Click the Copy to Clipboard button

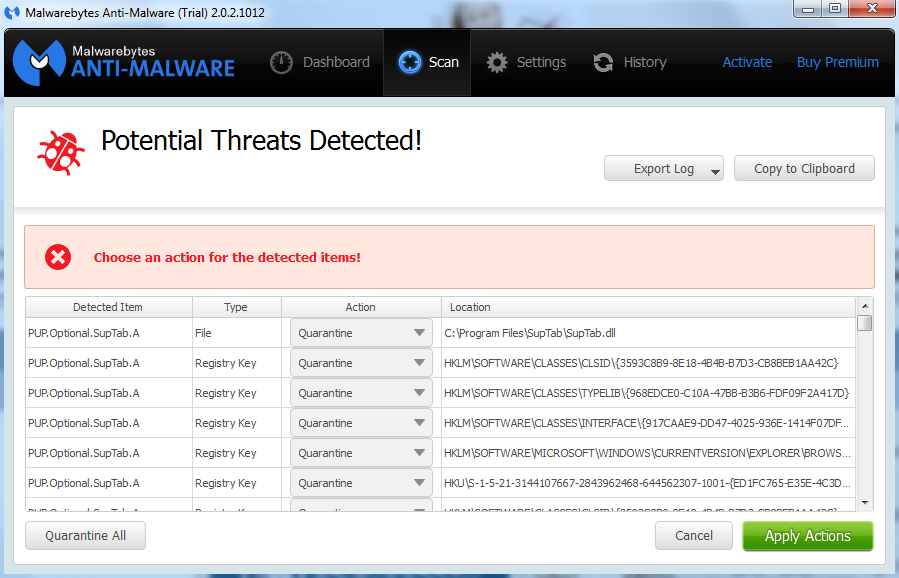coord(804,169)
